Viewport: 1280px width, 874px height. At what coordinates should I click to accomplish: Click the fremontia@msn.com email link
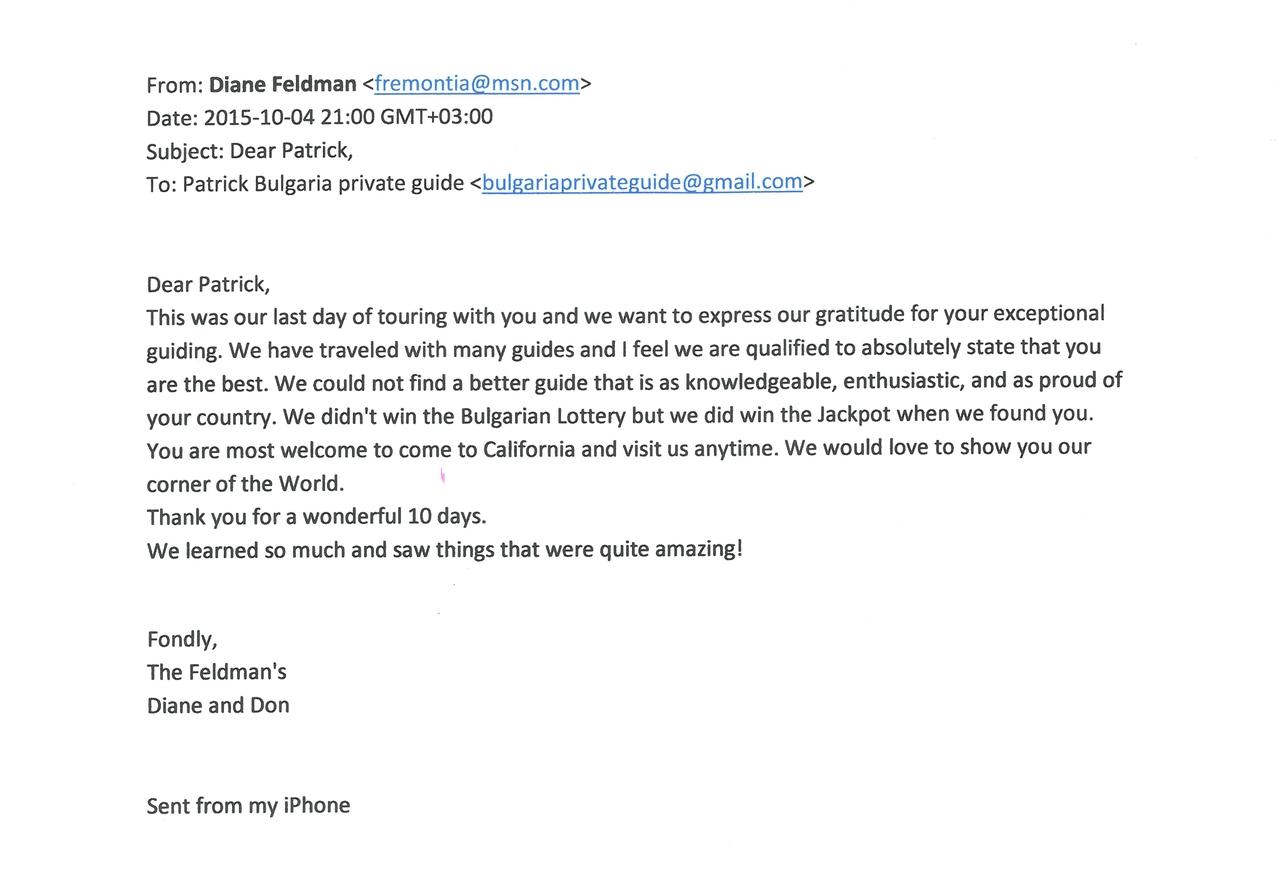tap(477, 83)
